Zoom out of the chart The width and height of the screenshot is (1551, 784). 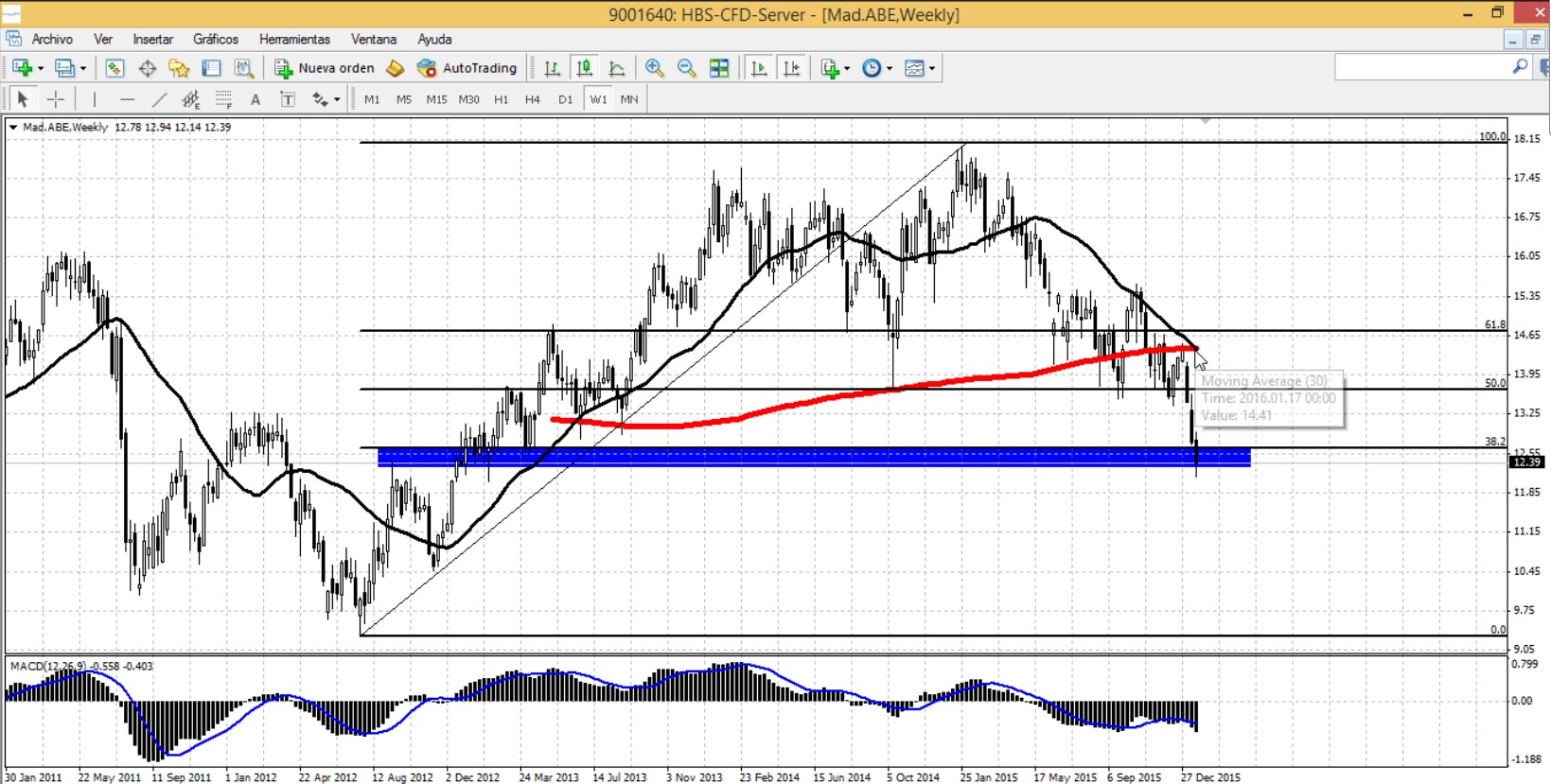tap(686, 68)
